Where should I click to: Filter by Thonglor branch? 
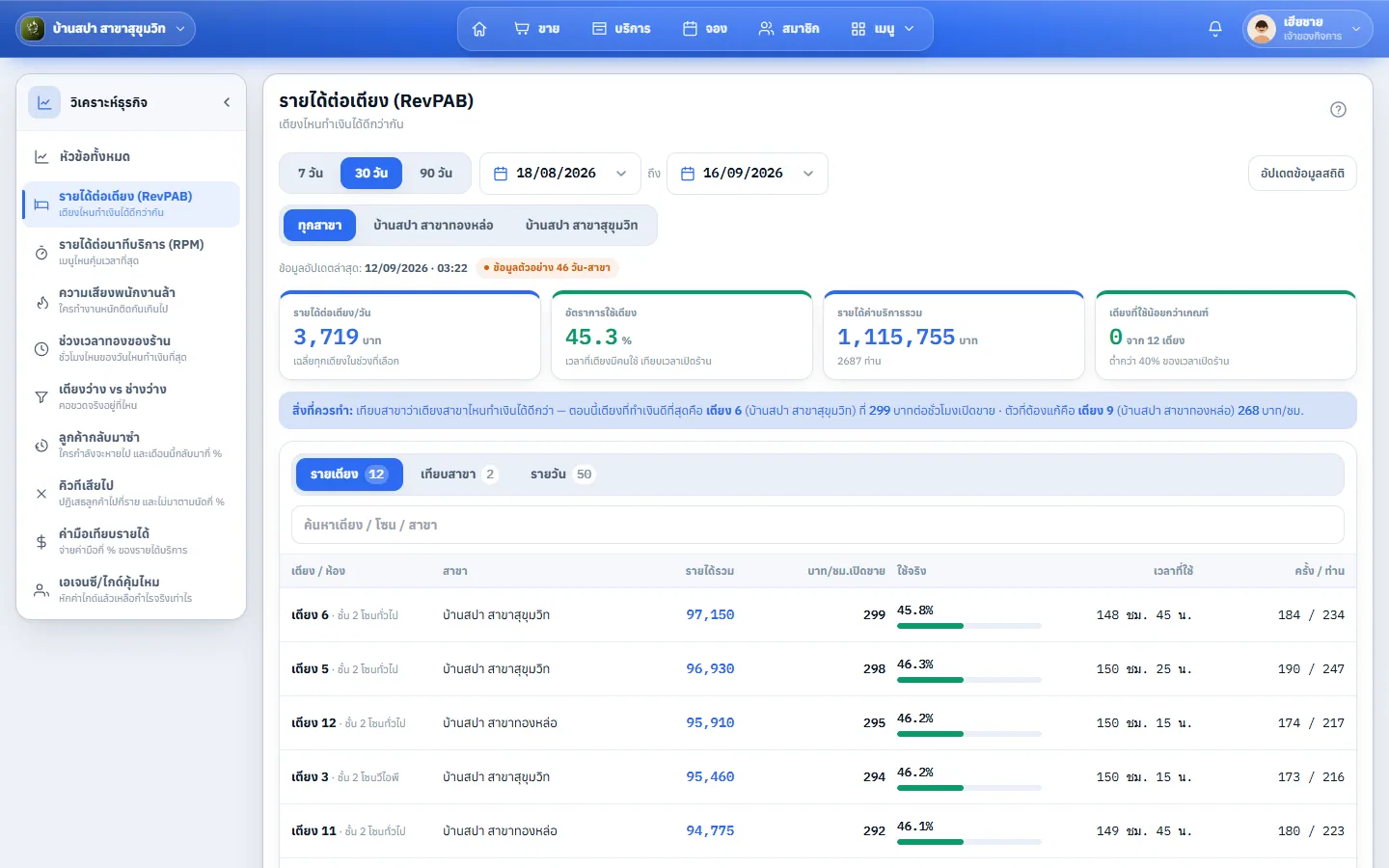(x=434, y=226)
